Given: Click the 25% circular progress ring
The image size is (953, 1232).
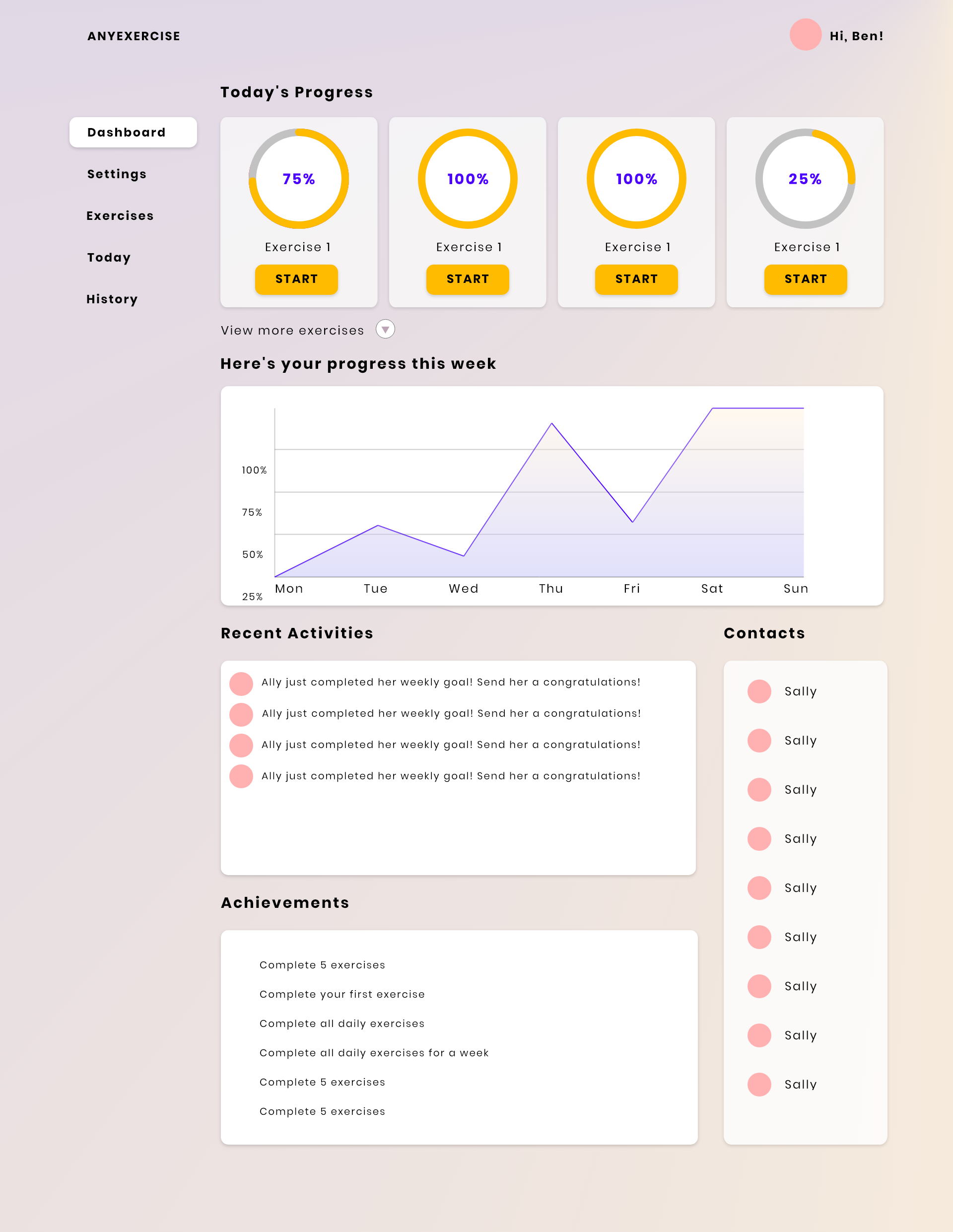Looking at the screenshot, I should pyautogui.click(x=805, y=179).
